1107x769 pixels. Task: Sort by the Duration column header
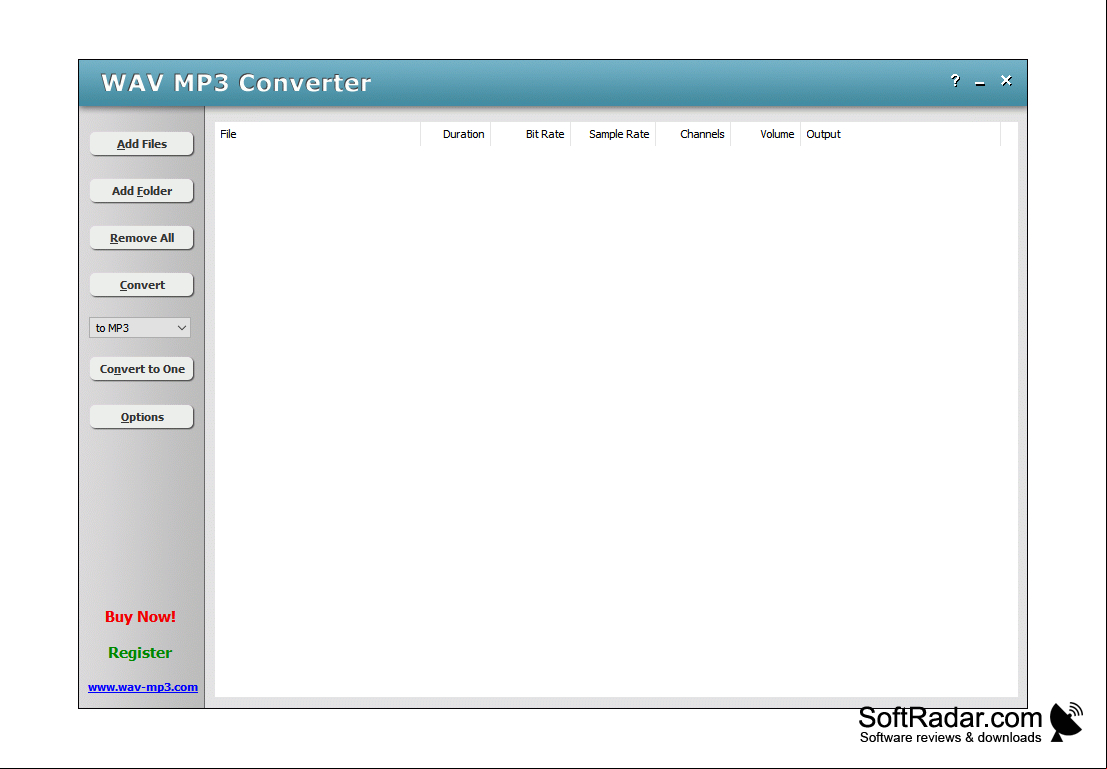pyautogui.click(x=456, y=134)
